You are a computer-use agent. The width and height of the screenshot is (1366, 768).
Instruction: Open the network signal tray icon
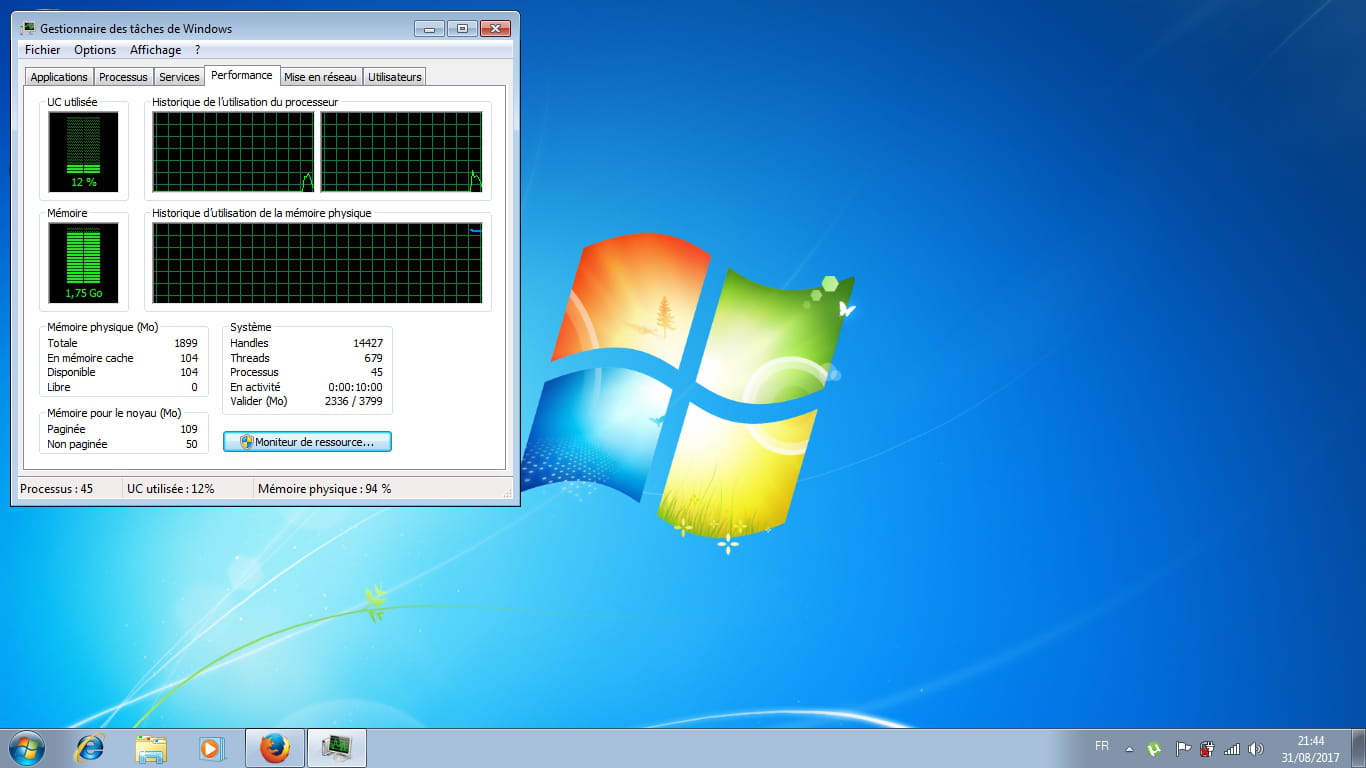[x=1232, y=748]
